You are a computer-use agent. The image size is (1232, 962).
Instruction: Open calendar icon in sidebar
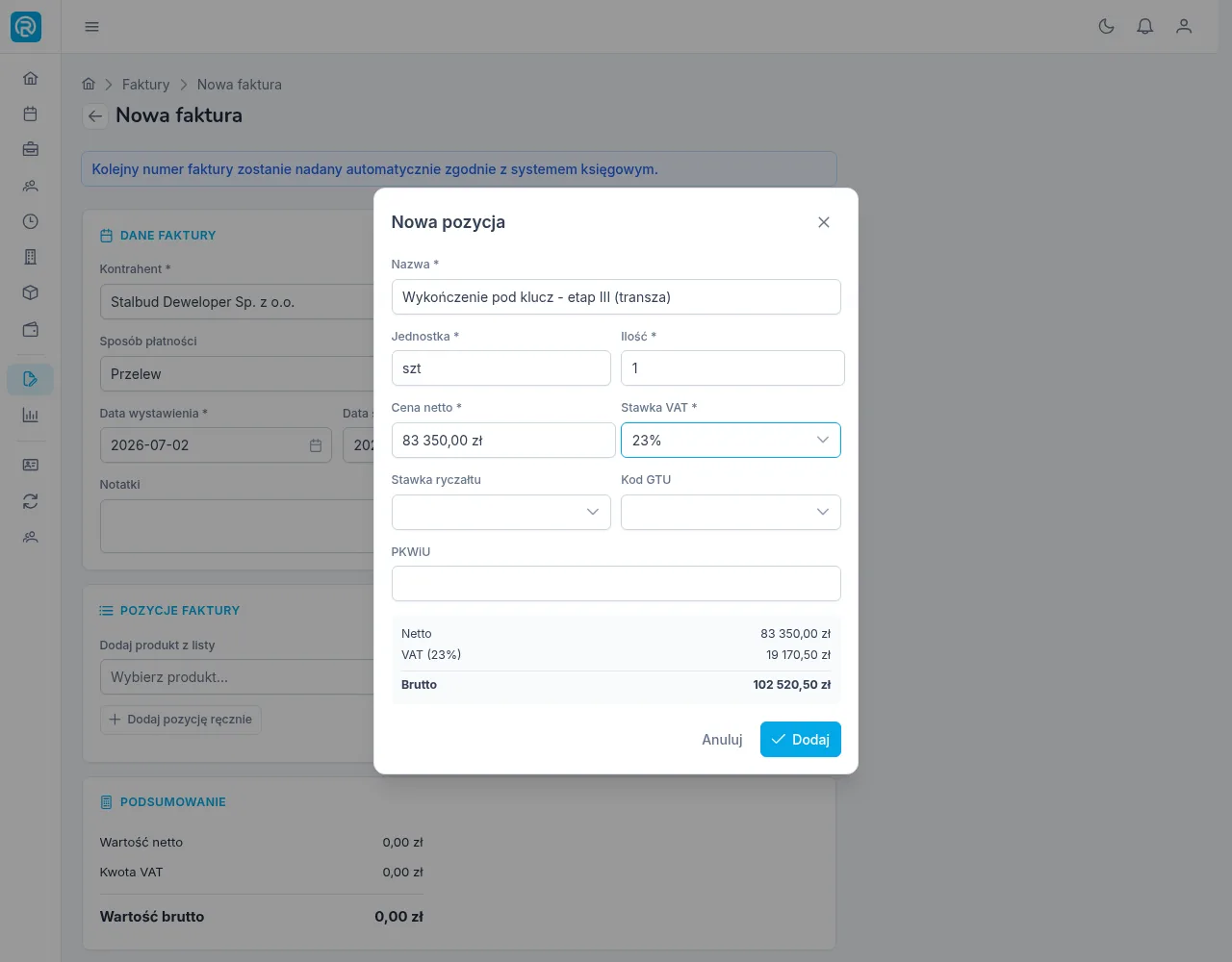point(30,114)
